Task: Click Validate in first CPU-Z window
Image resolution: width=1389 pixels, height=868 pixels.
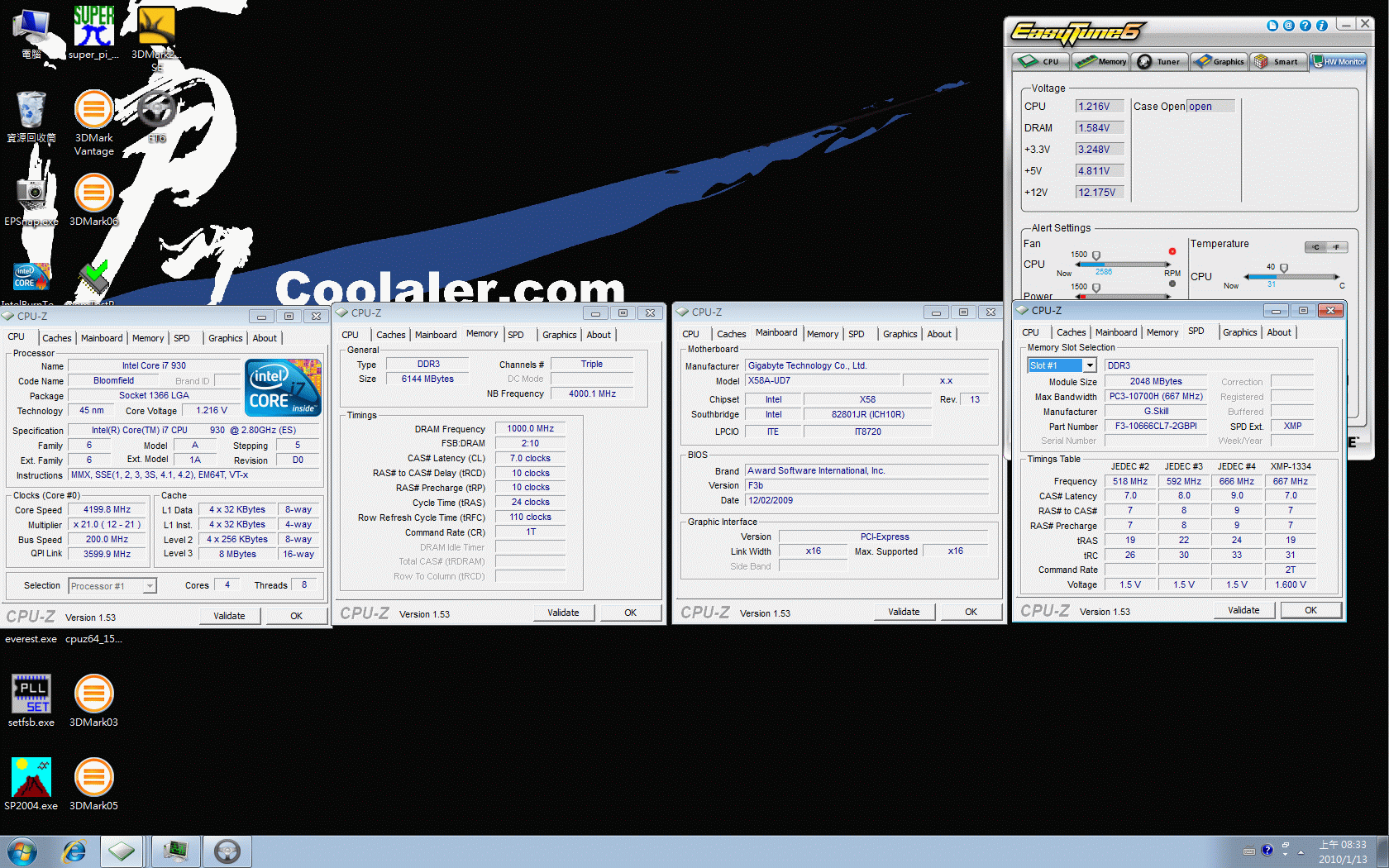Action: click(229, 616)
